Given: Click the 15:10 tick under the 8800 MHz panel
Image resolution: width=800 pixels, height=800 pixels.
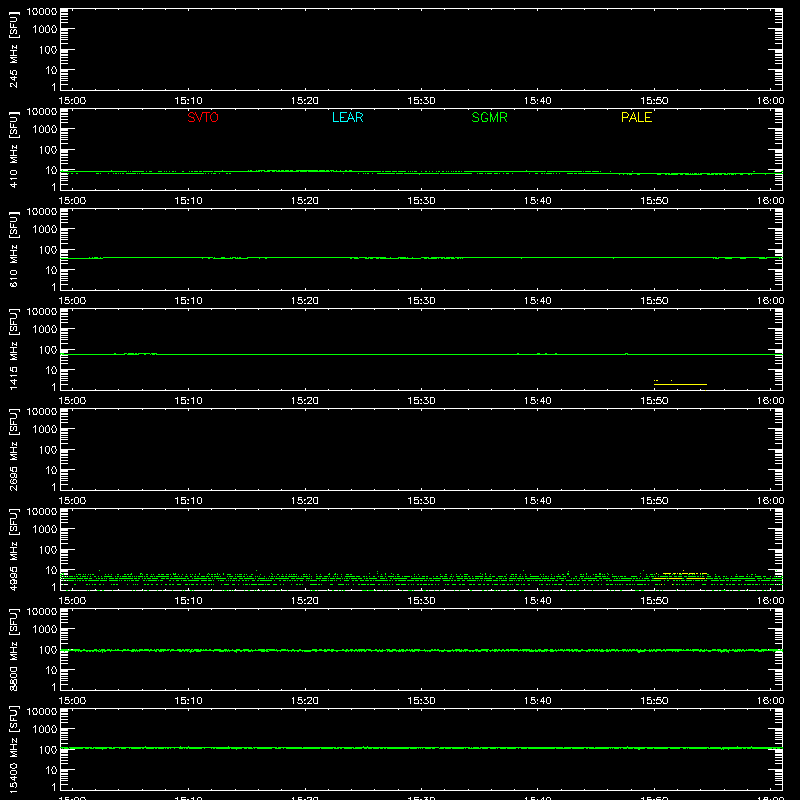Looking at the screenshot, I should [189, 701].
